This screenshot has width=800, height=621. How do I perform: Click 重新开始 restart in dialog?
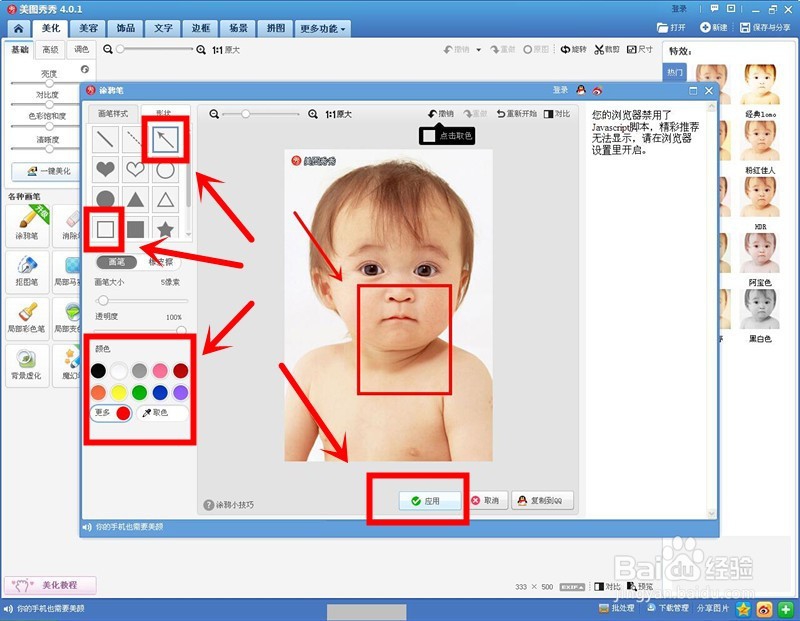[x=516, y=114]
